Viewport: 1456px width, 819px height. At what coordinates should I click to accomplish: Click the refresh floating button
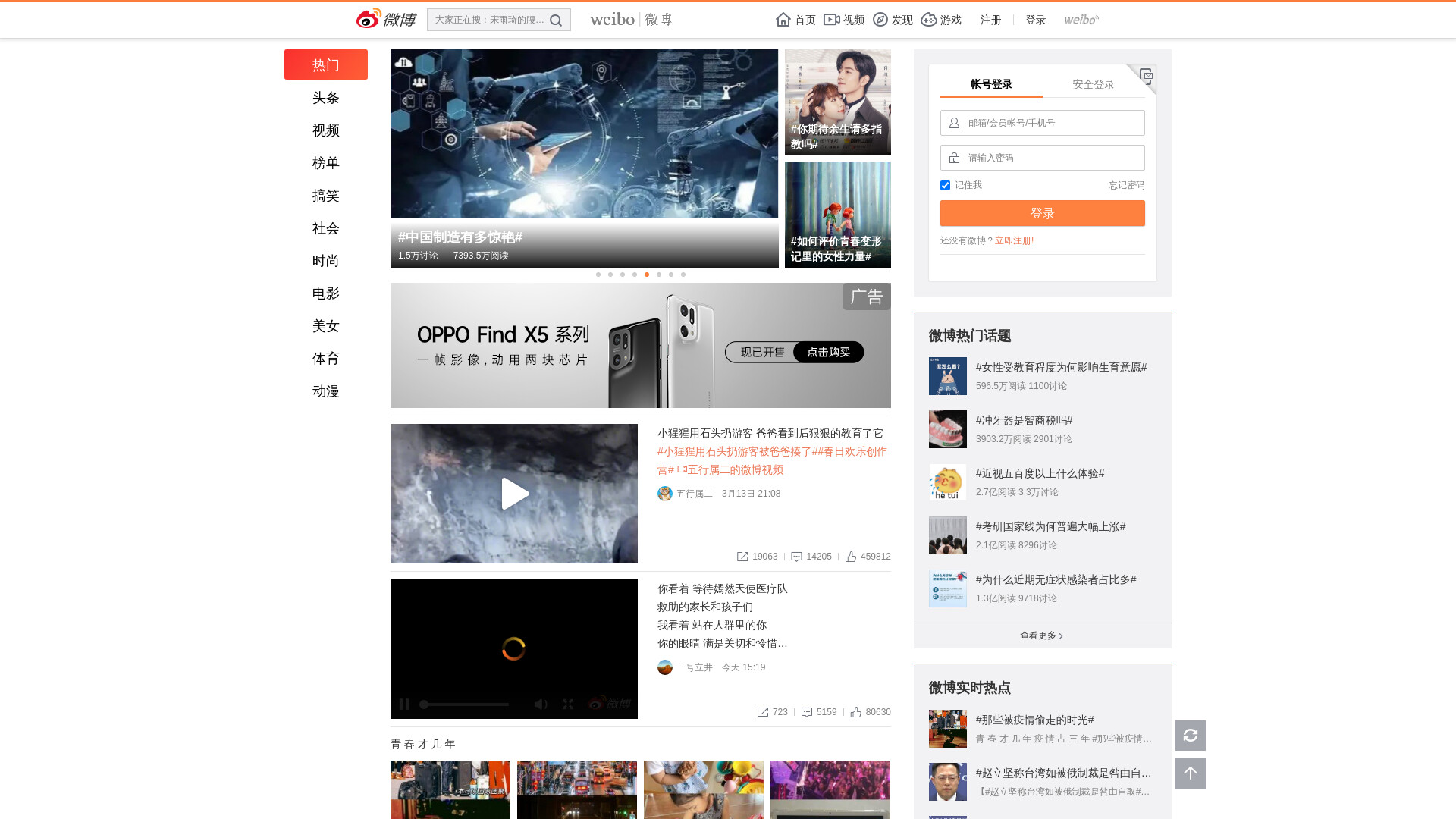pyautogui.click(x=1191, y=736)
